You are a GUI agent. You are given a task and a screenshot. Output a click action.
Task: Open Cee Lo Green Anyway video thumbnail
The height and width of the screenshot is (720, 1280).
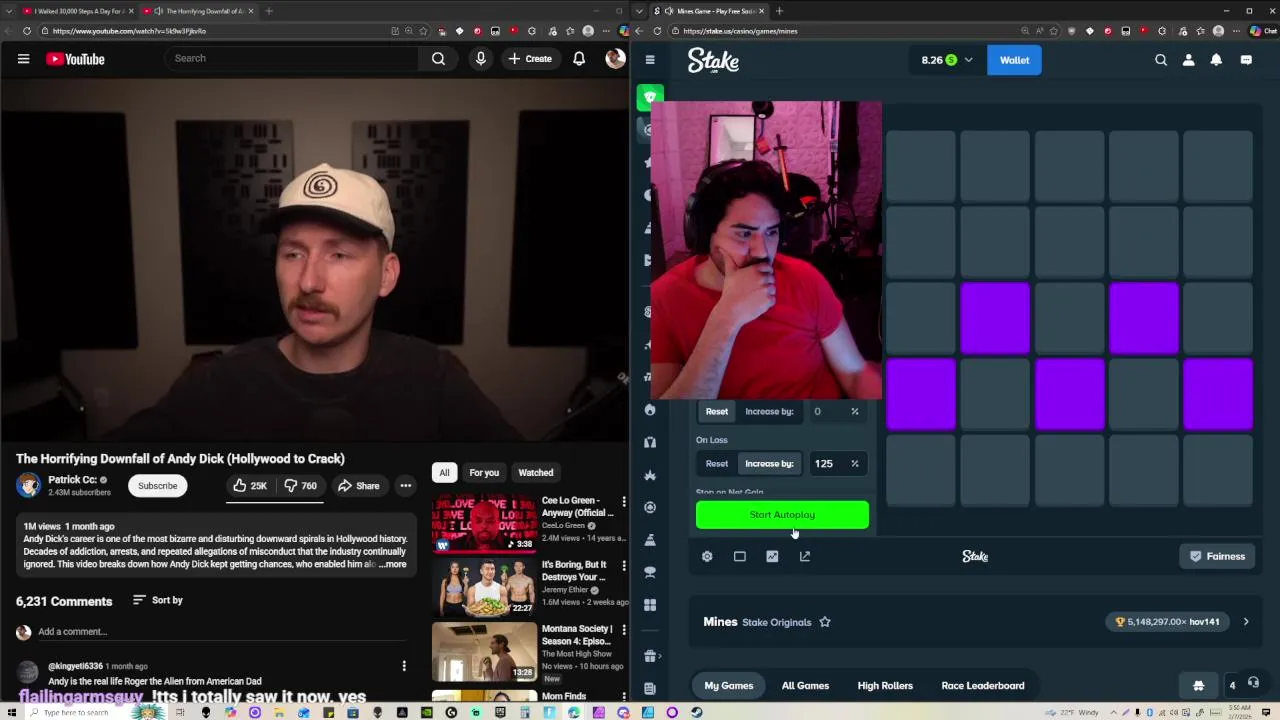coord(484,521)
